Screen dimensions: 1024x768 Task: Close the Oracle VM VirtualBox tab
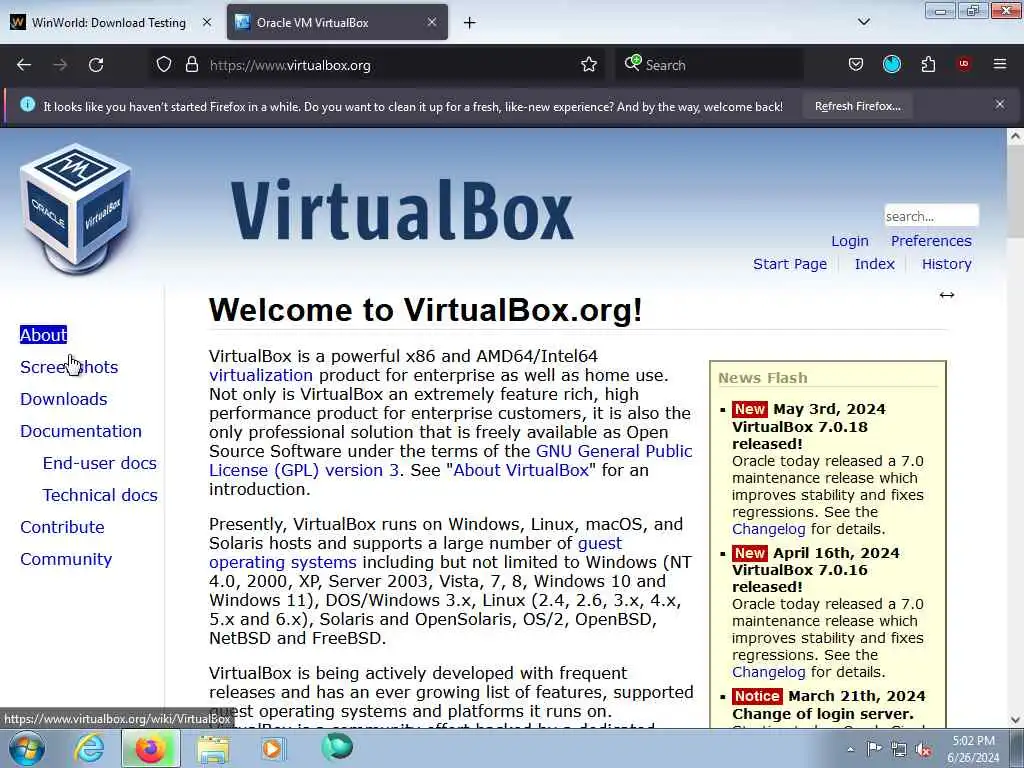click(432, 22)
